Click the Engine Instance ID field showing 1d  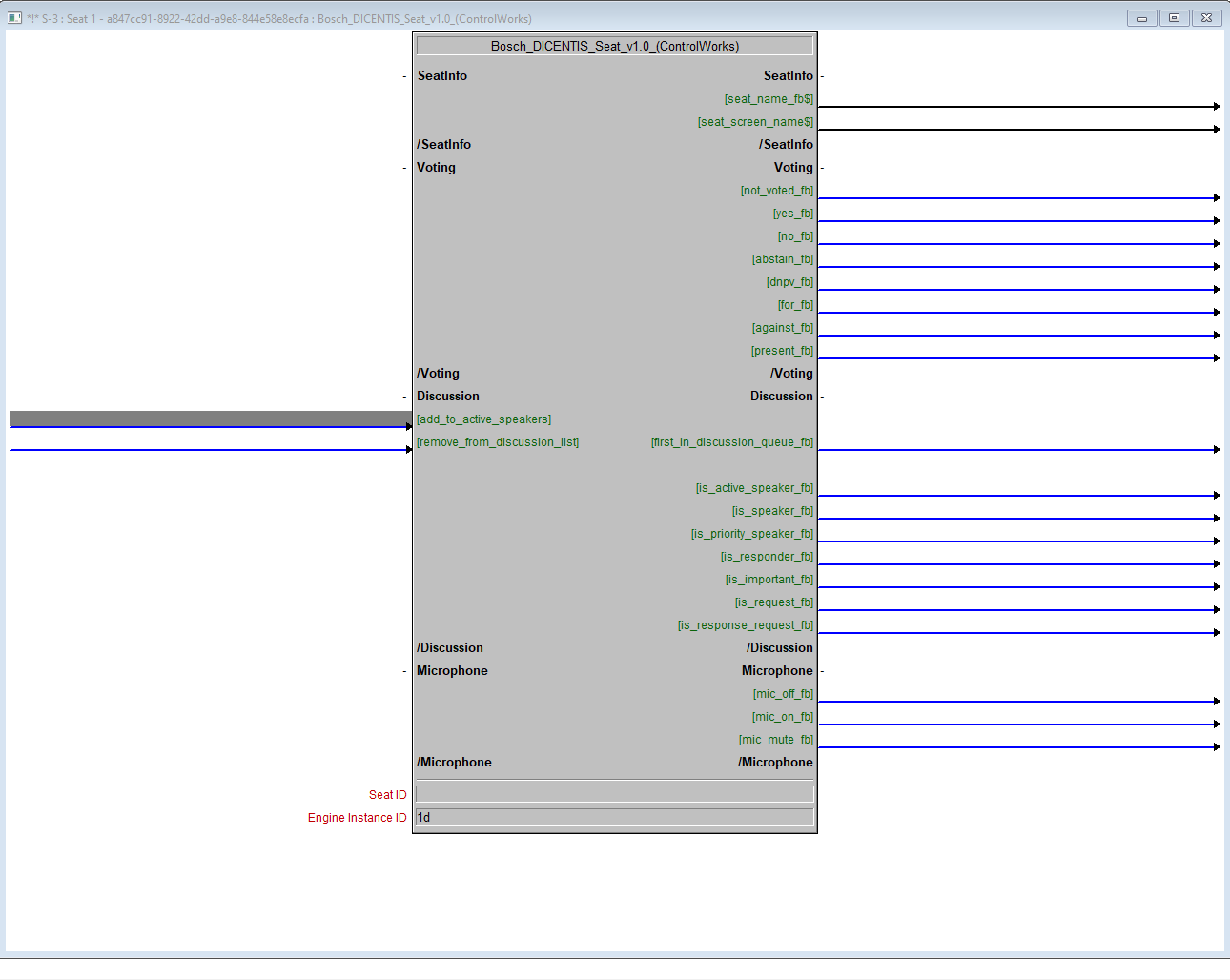[615, 817]
